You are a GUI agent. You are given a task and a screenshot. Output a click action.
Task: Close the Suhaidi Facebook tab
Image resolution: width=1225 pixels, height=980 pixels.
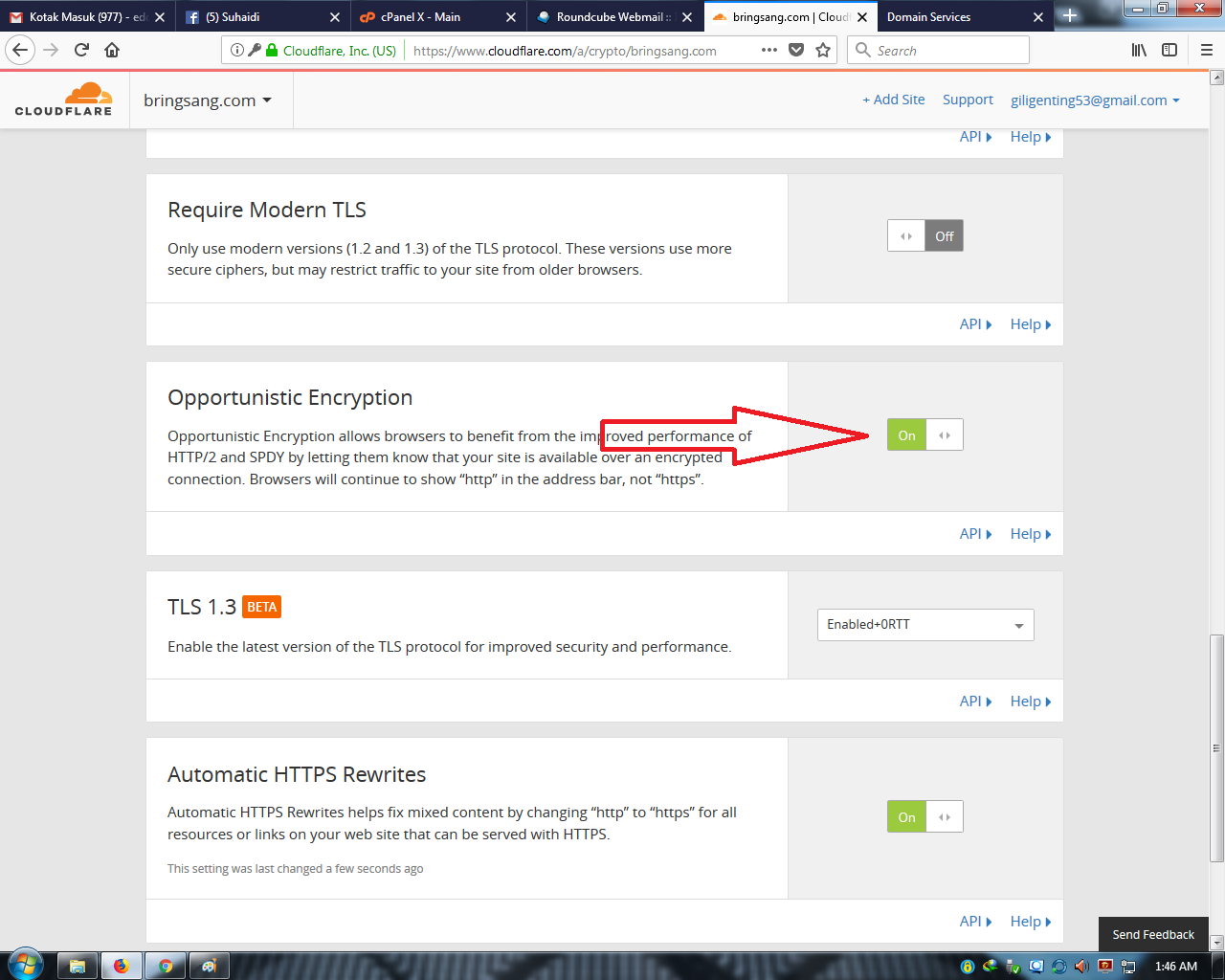(335, 17)
